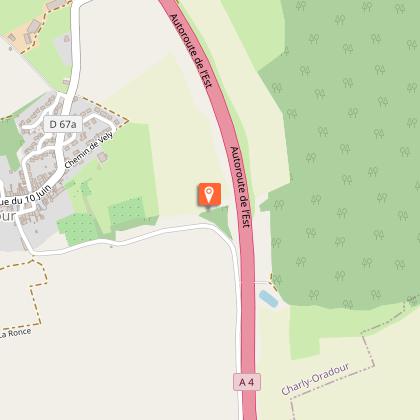Click the upper Autoroute de l'Est label
Image resolution: width=420 pixels, height=420 pixels.
[191, 51]
